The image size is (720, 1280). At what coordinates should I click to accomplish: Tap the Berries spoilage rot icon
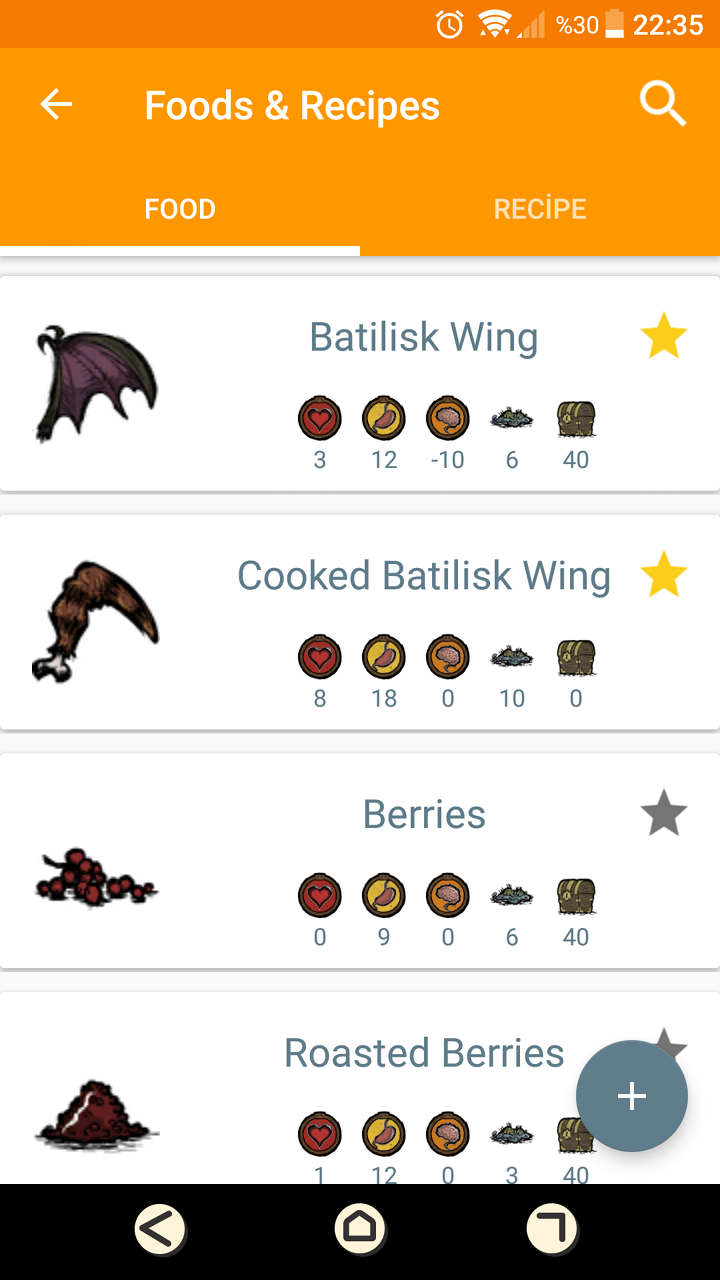click(x=512, y=895)
